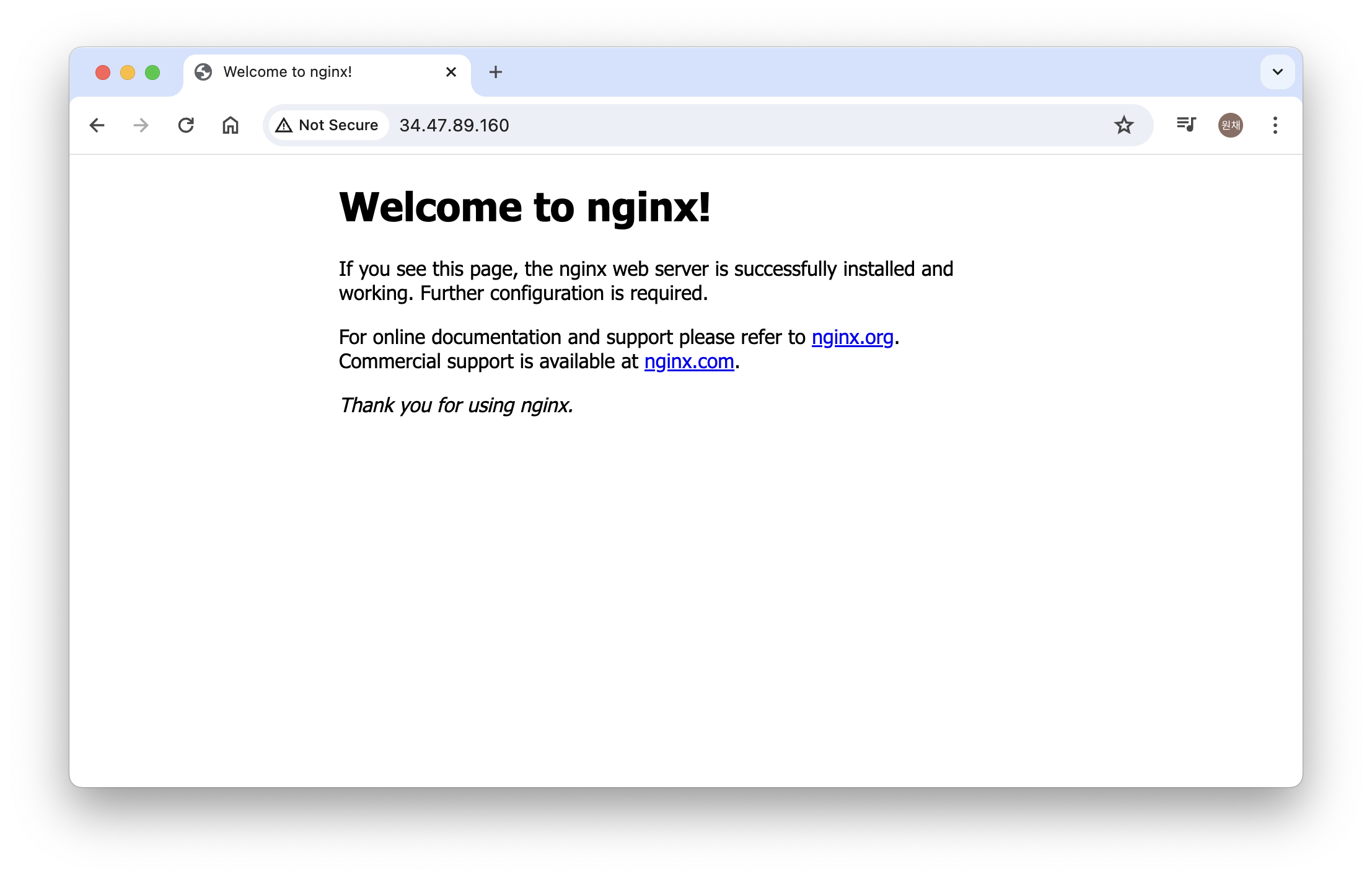Click the red close window button

coord(103,73)
